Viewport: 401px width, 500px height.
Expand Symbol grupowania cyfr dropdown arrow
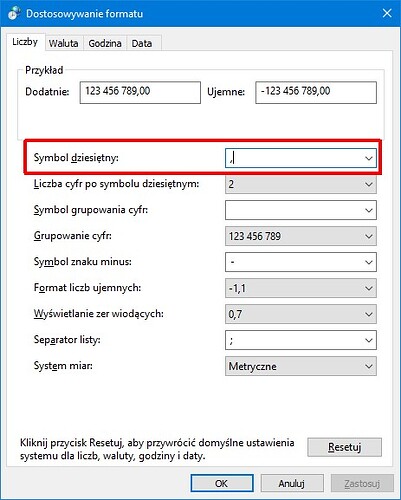pyautogui.click(x=369, y=210)
